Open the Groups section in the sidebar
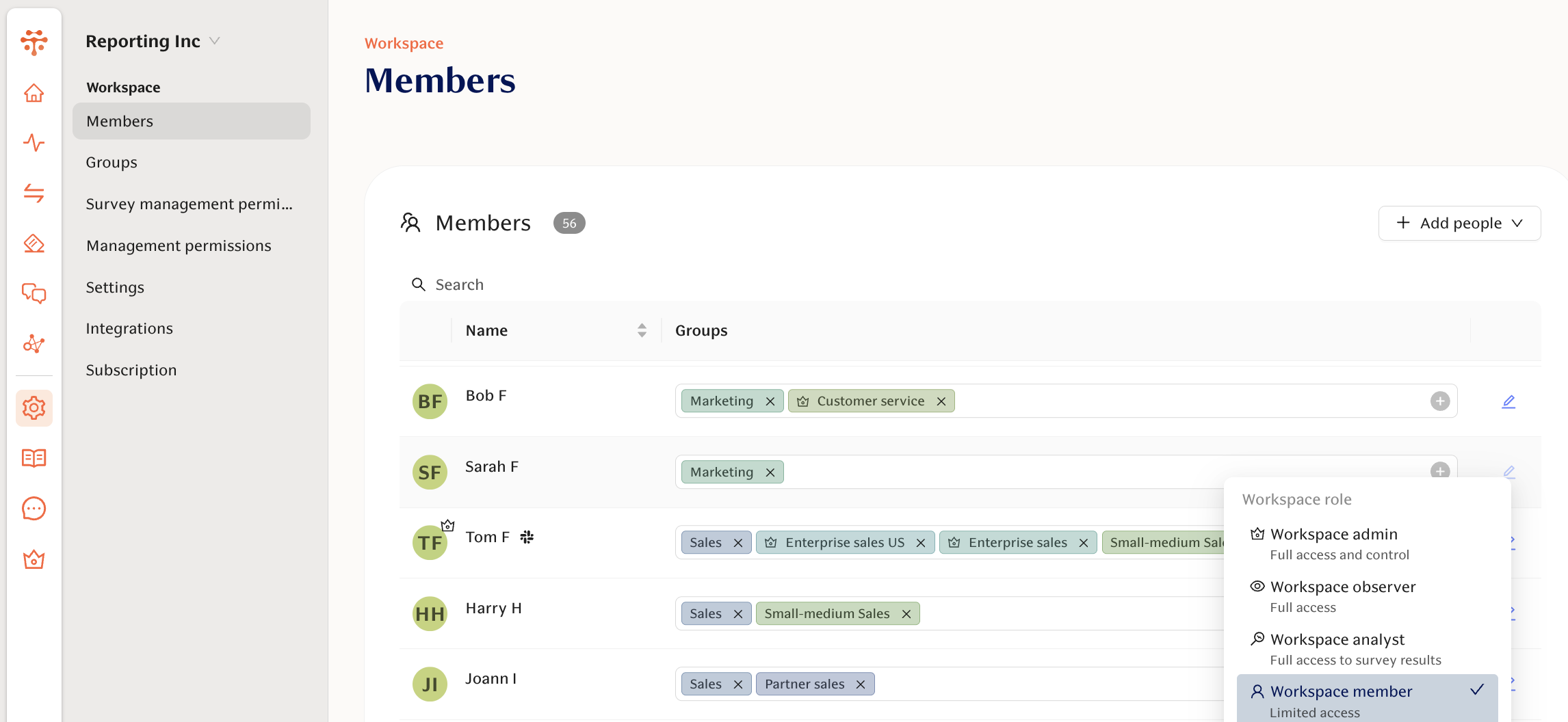 pyautogui.click(x=111, y=162)
